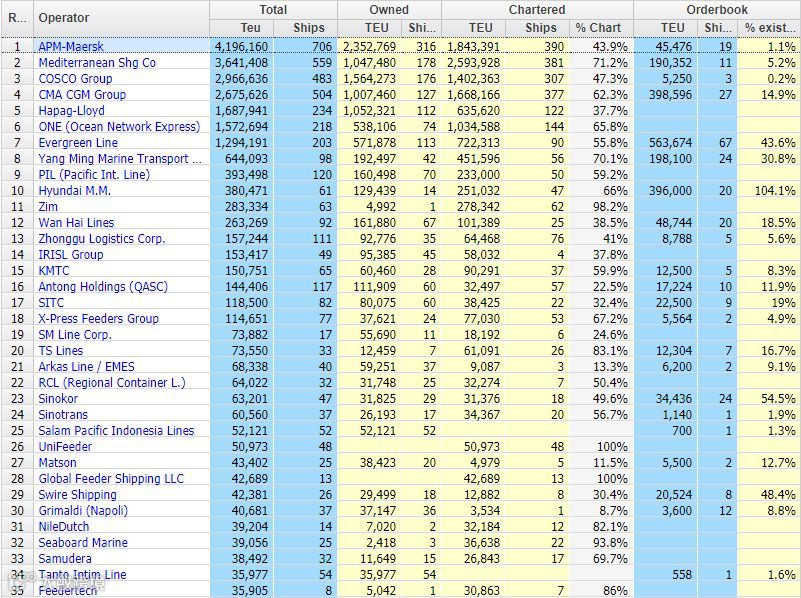Open Mediterranean Shg Co operator link

click(97, 63)
